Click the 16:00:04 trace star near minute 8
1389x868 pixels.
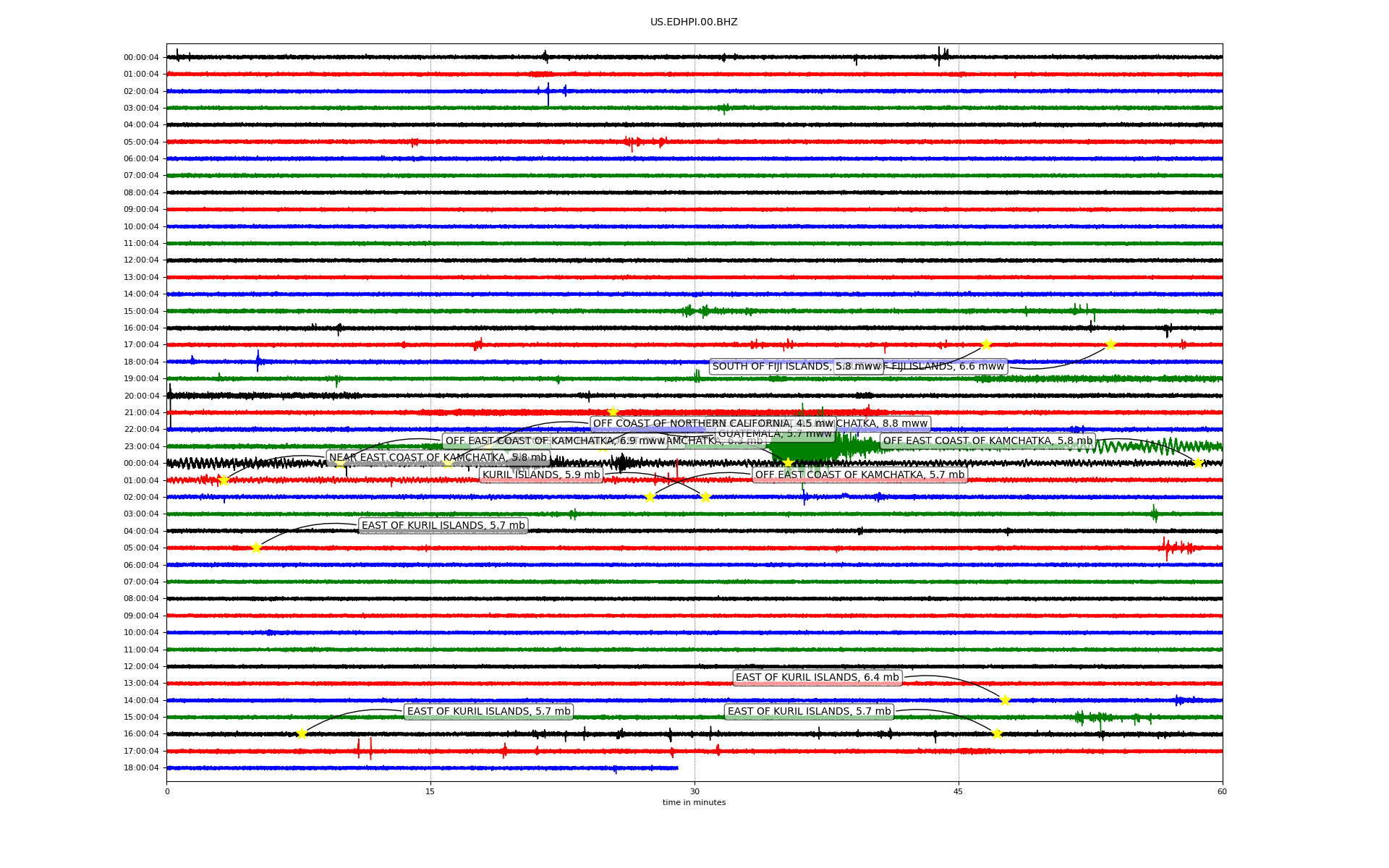click(302, 734)
